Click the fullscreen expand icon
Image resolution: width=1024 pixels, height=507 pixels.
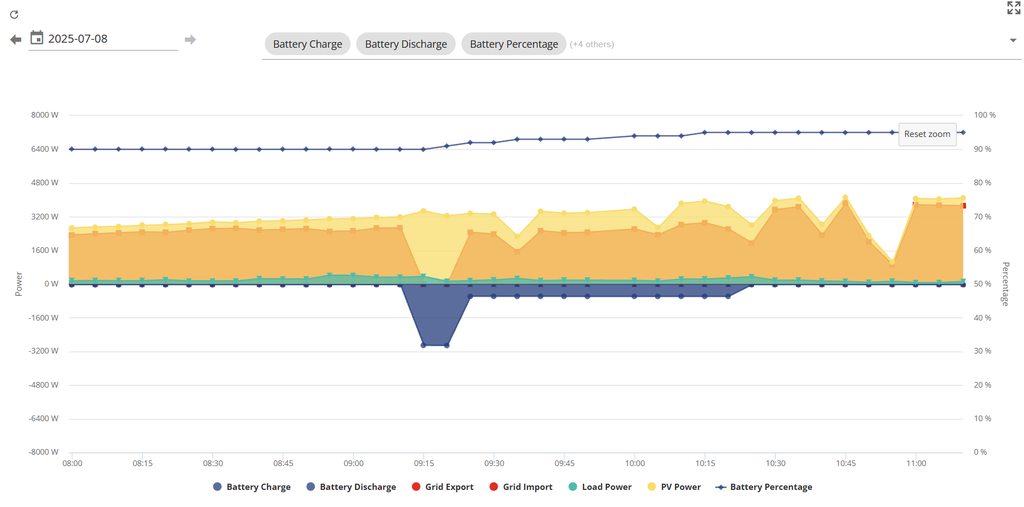1013,8
